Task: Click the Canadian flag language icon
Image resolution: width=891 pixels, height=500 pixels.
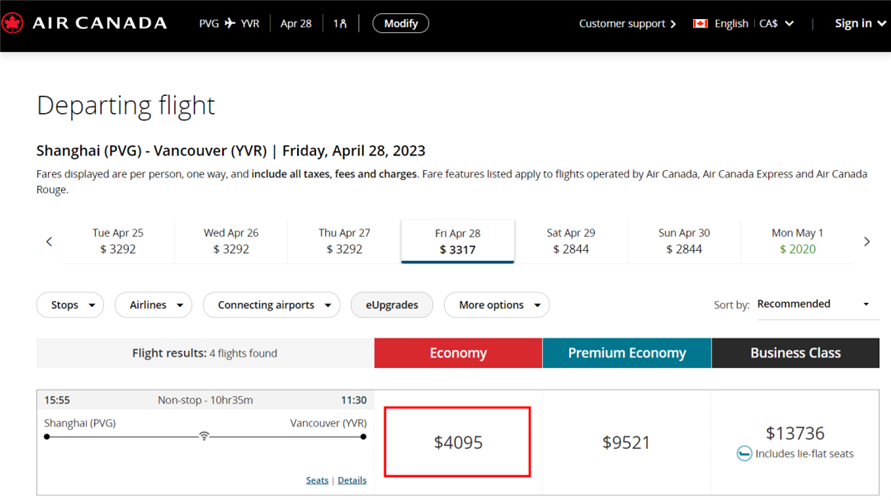Action: coord(700,23)
